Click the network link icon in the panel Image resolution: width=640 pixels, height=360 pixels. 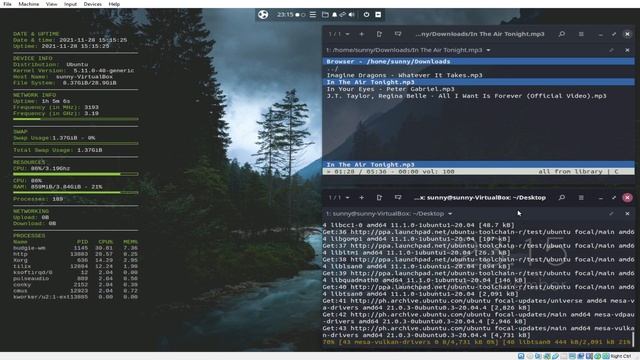pyautogui.click(x=342, y=15)
